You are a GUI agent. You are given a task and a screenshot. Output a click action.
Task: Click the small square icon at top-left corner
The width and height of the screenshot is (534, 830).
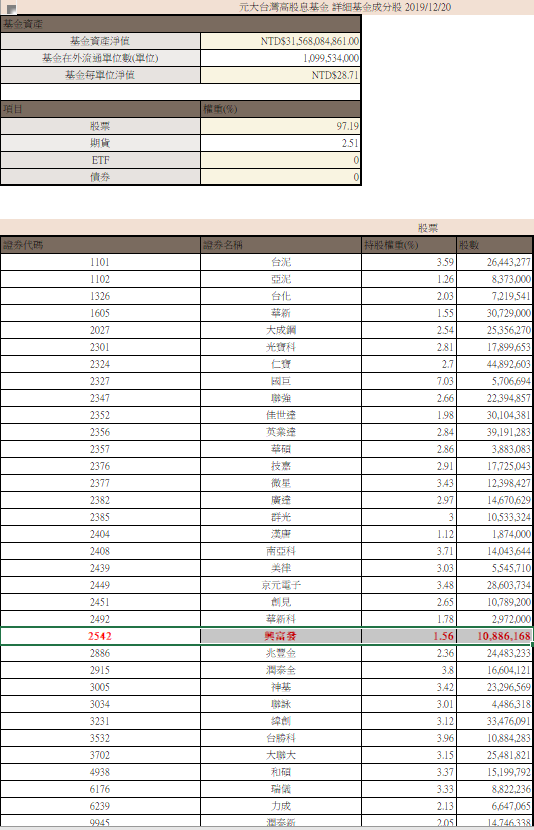point(11,8)
